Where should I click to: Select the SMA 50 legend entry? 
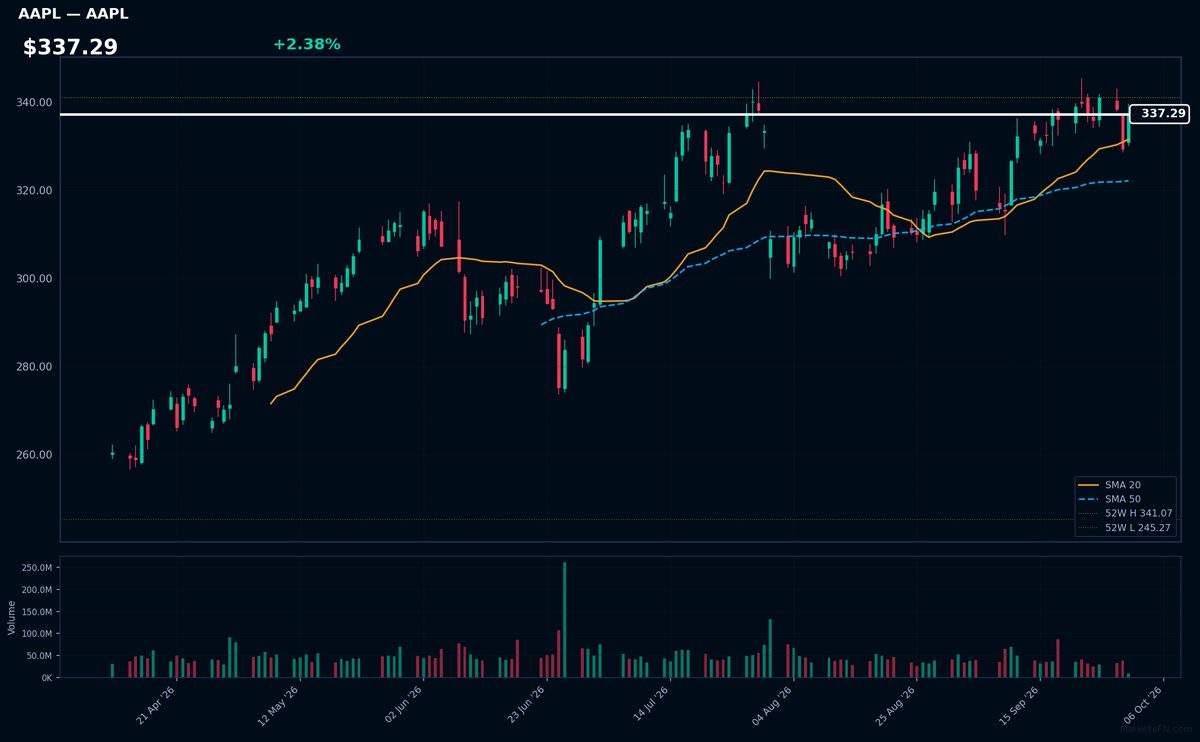tap(1124, 499)
